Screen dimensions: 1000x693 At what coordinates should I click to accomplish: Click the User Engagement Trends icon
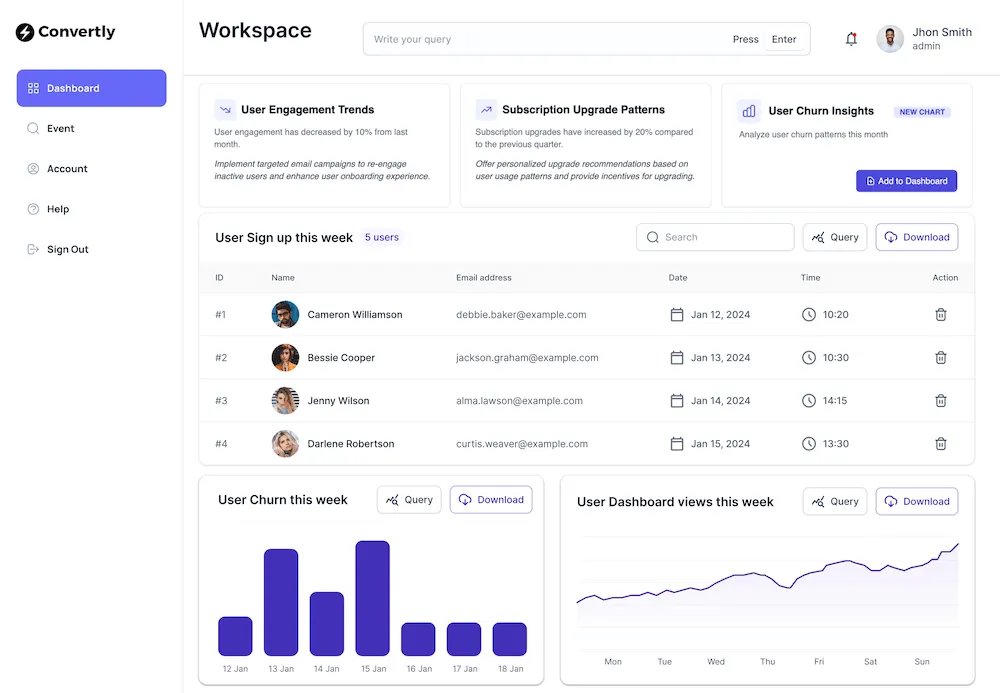pos(225,110)
